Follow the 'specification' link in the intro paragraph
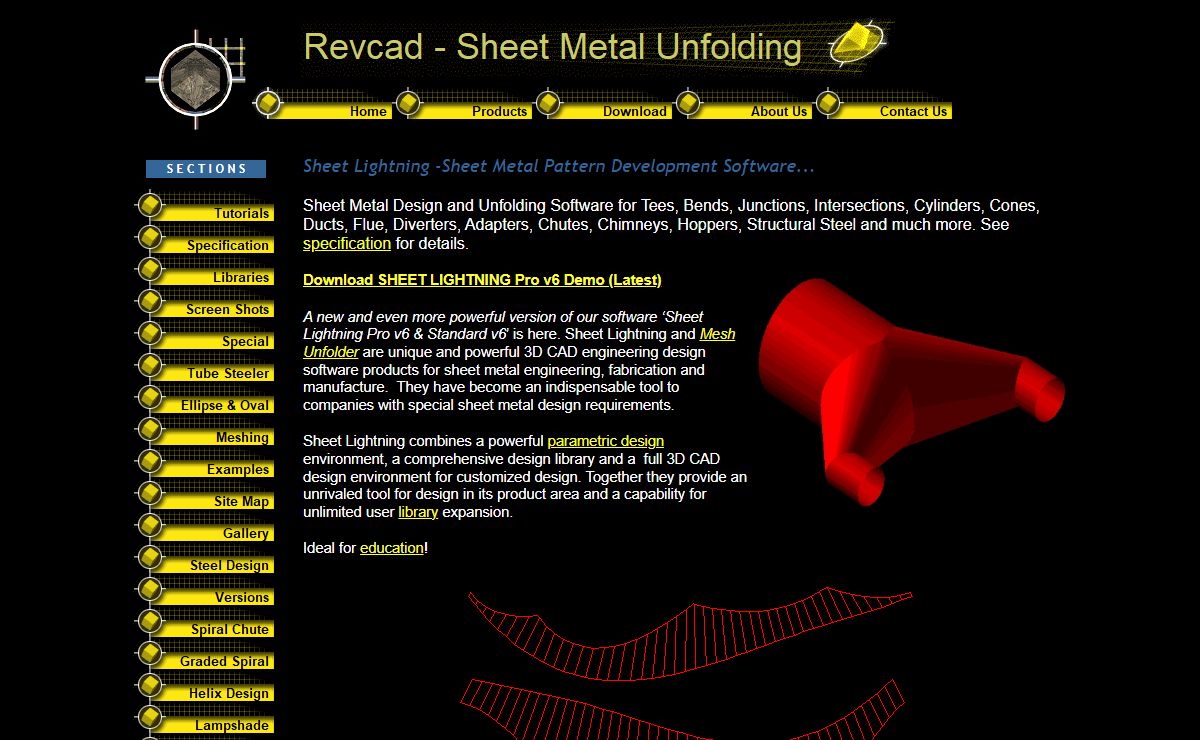The image size is (1200, 740). point(347,243)
